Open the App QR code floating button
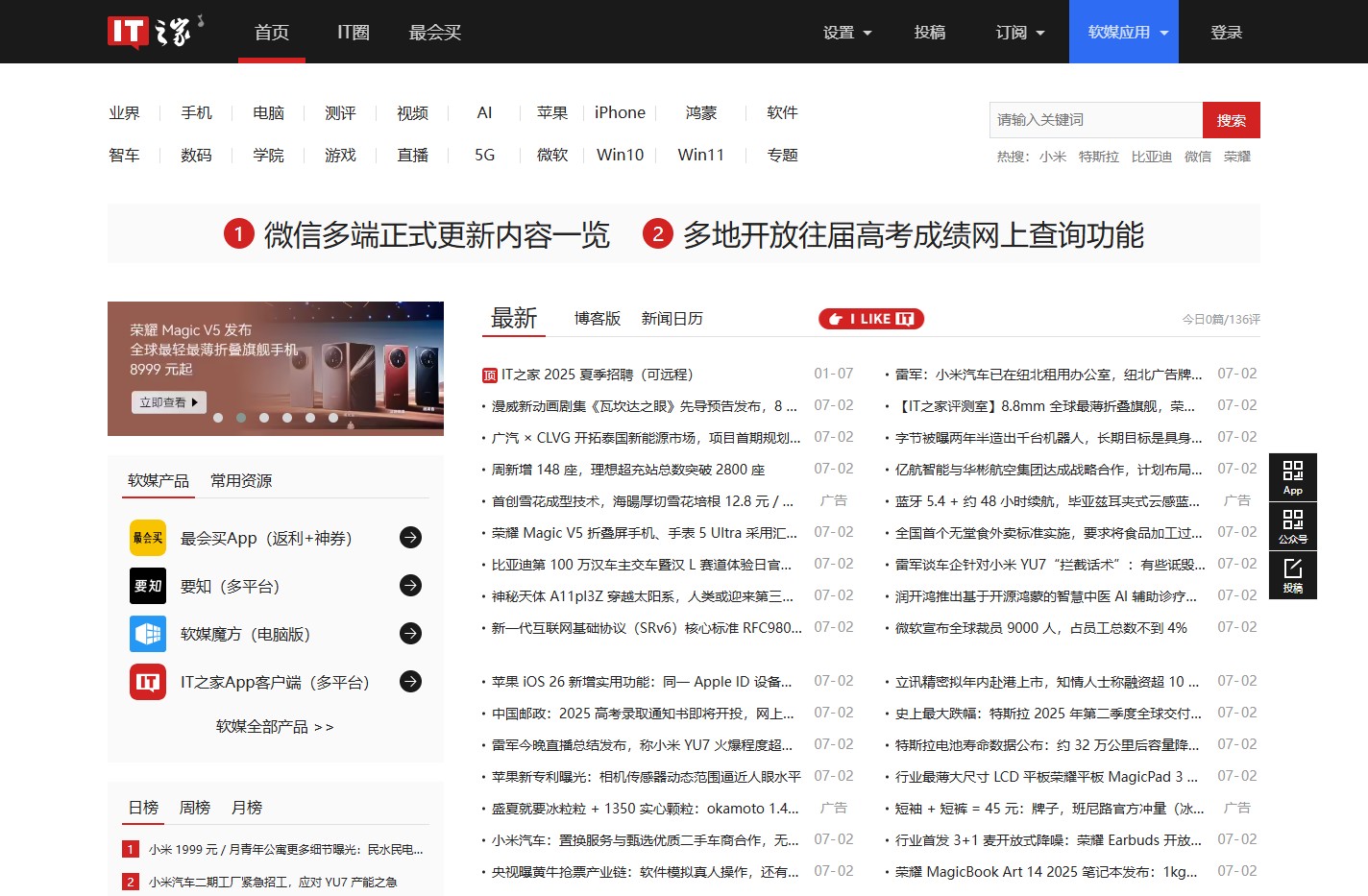 click(x=1293, y=477)
